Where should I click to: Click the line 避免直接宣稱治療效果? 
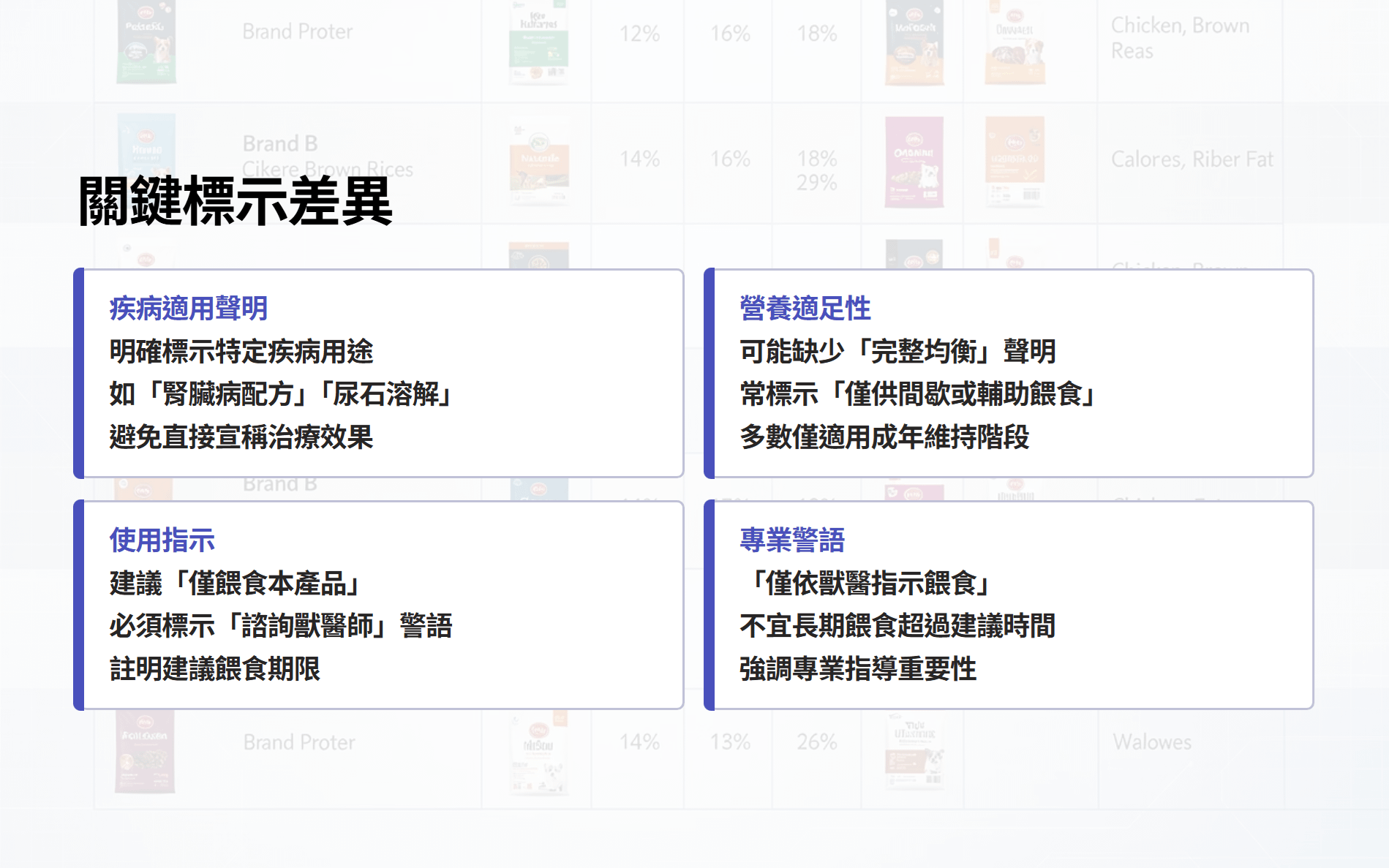pos(241,437)
